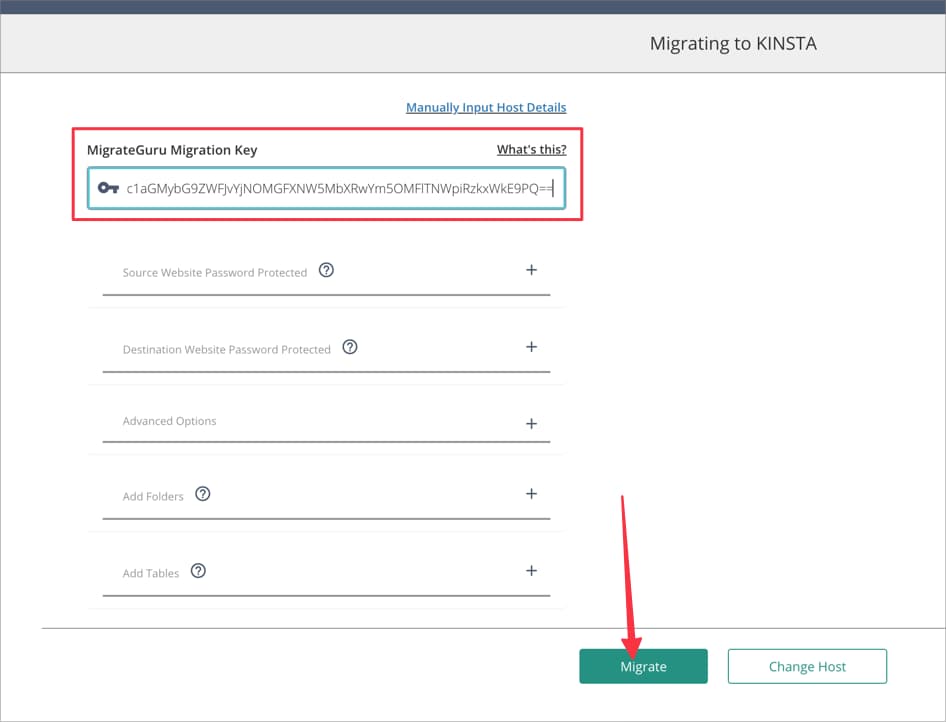946x722 pixels.
Task: Open the Manually Input Host Details link
Action: point(486,107)
